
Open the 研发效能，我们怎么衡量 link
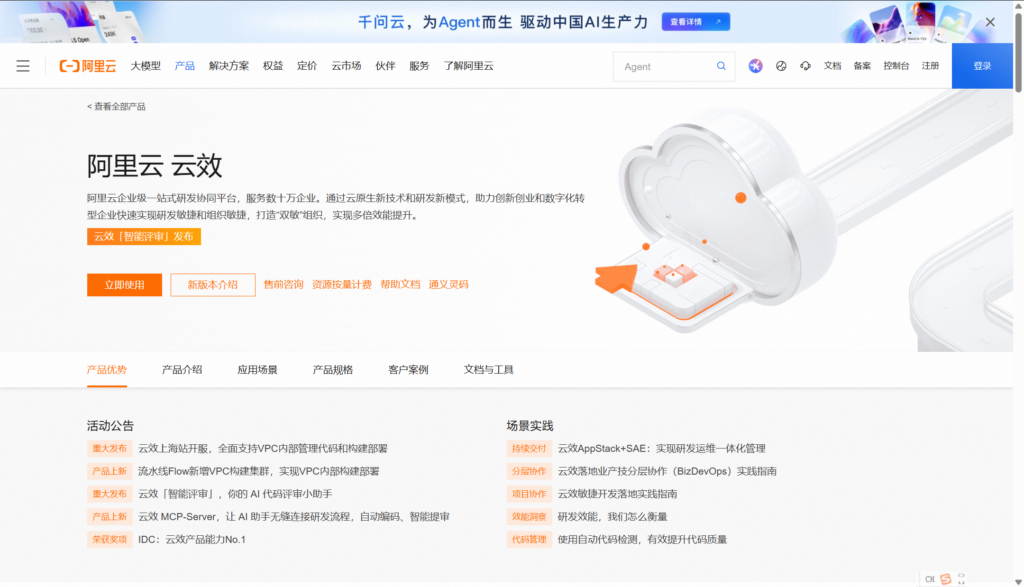click(613, 517)
